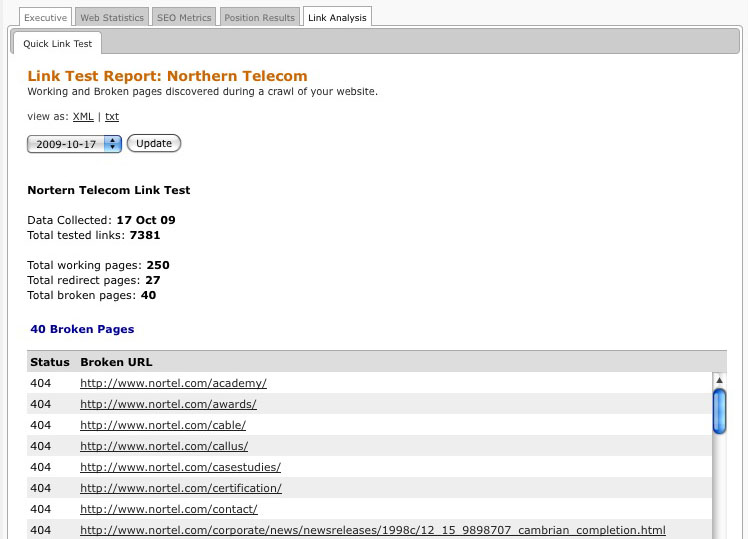
Task: Select the 404 status in the academy row
Action: pos(41,383)
